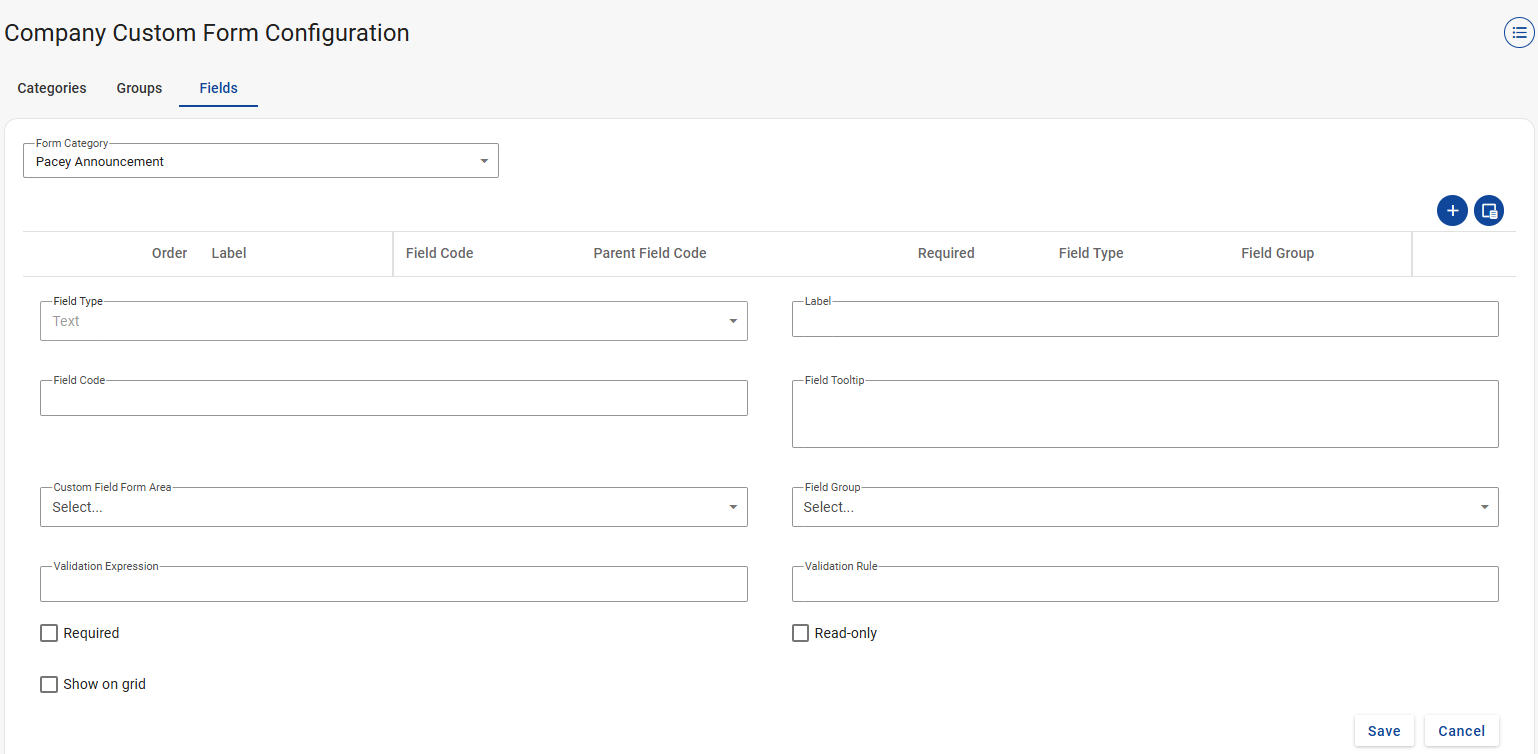Click the form preview icon beside the plus

(x=1489, y=211)
